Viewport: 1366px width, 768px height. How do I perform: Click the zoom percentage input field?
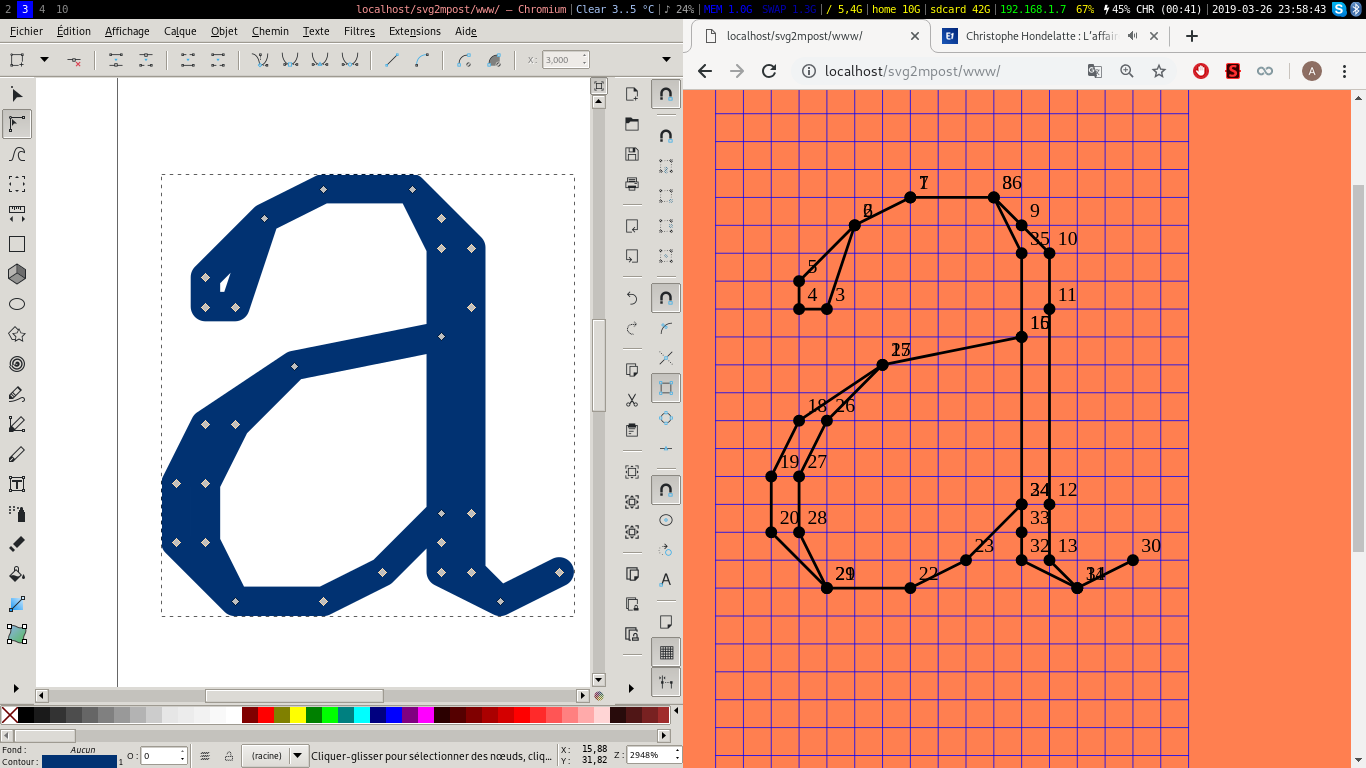pyautogui.click(x=649, y=756)
